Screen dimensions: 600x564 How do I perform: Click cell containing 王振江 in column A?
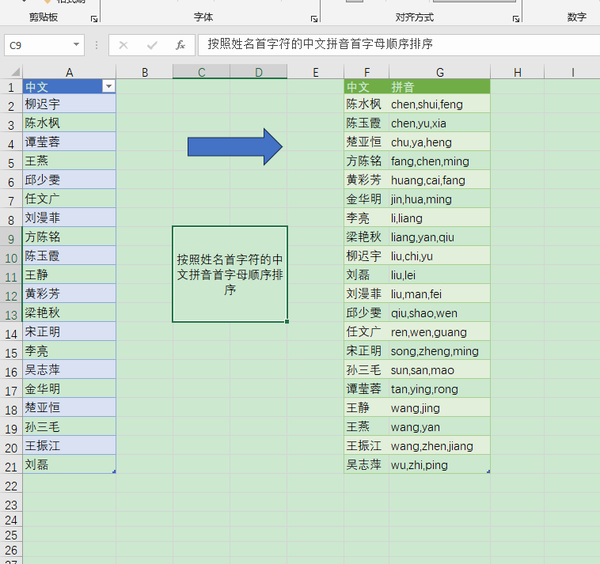tap(69, 445)
